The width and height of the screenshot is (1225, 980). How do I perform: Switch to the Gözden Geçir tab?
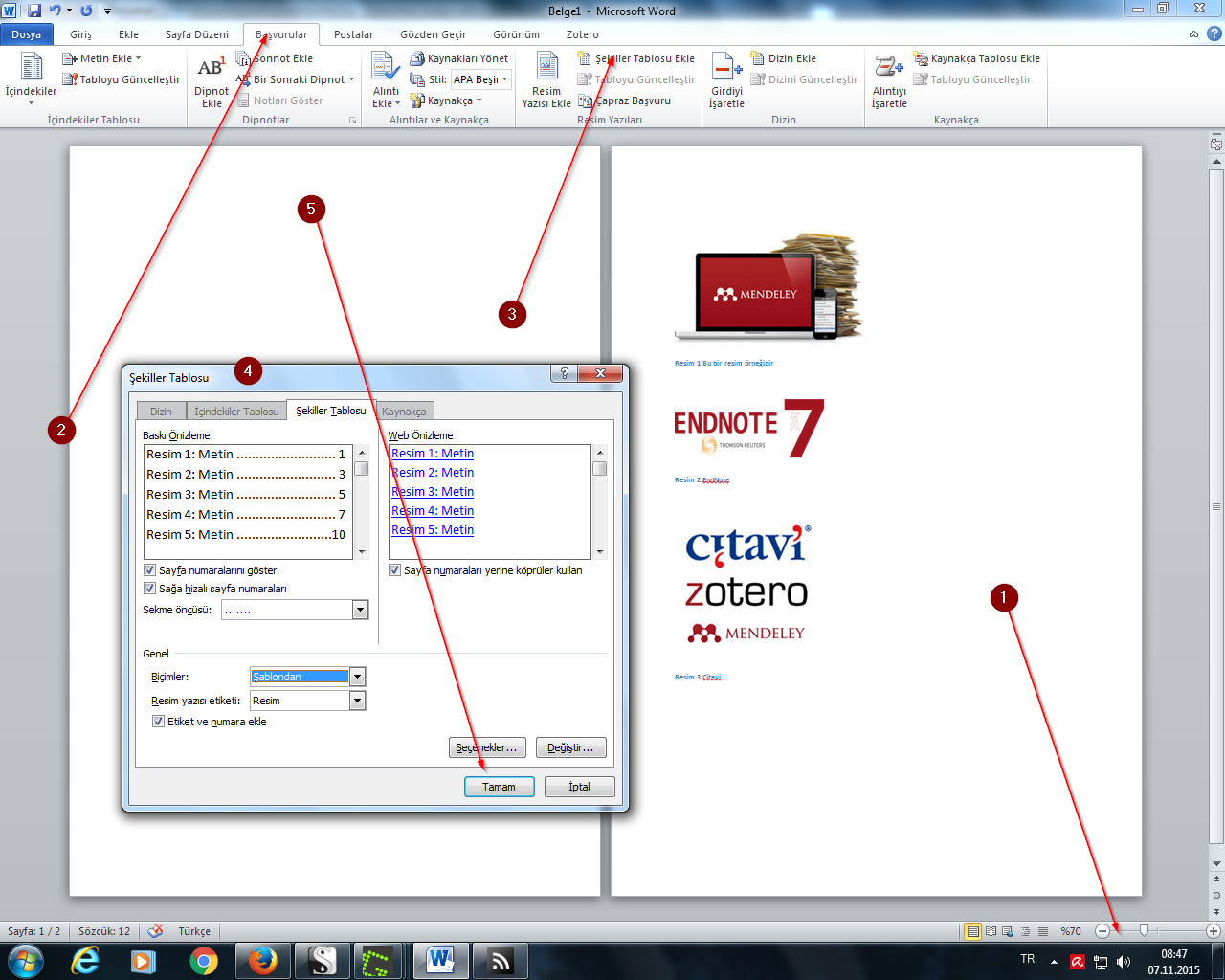(x=434, y=34)
